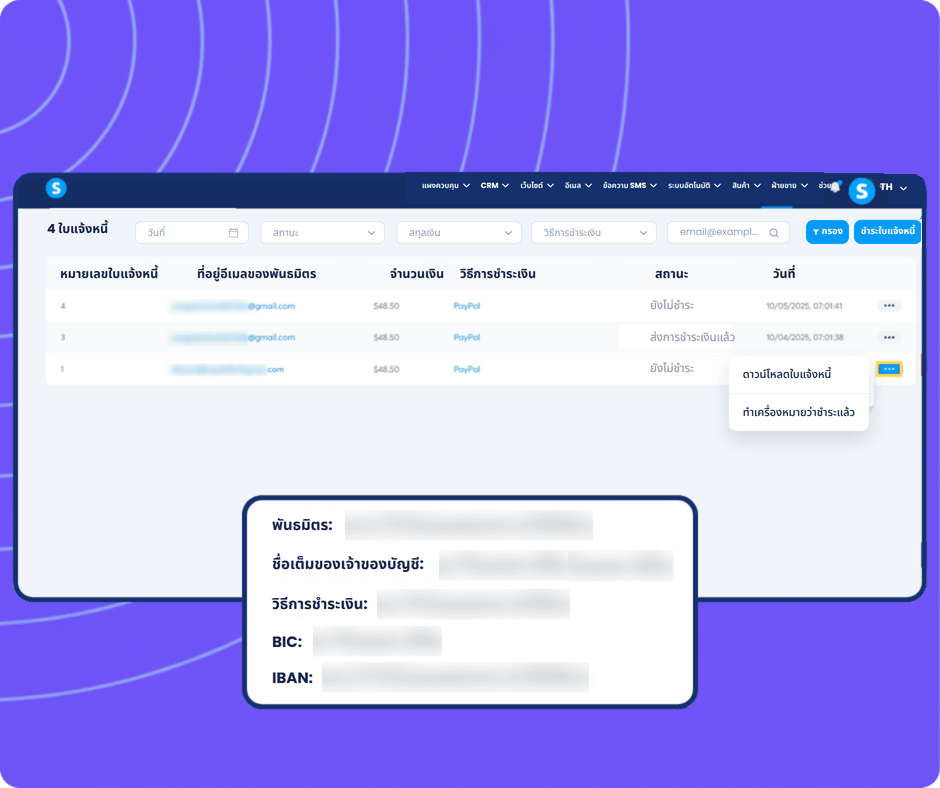
Task: Click the ยังไม่ชำระ status in invoice 1 row
Action: click(672, 368)
